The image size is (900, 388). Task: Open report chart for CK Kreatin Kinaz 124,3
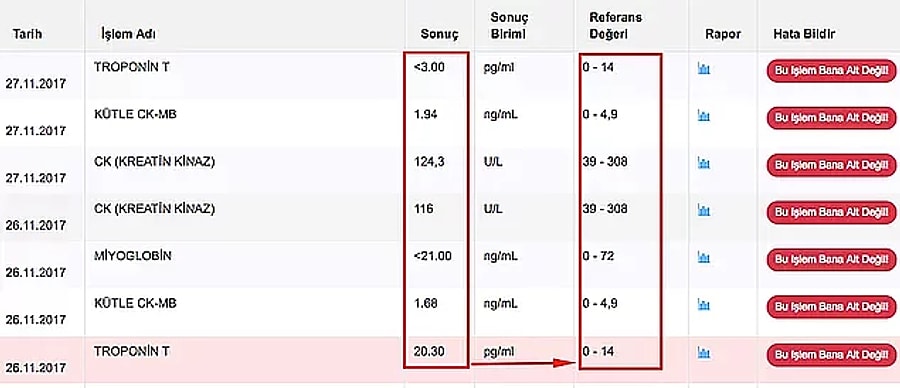[x=703, y=164]
